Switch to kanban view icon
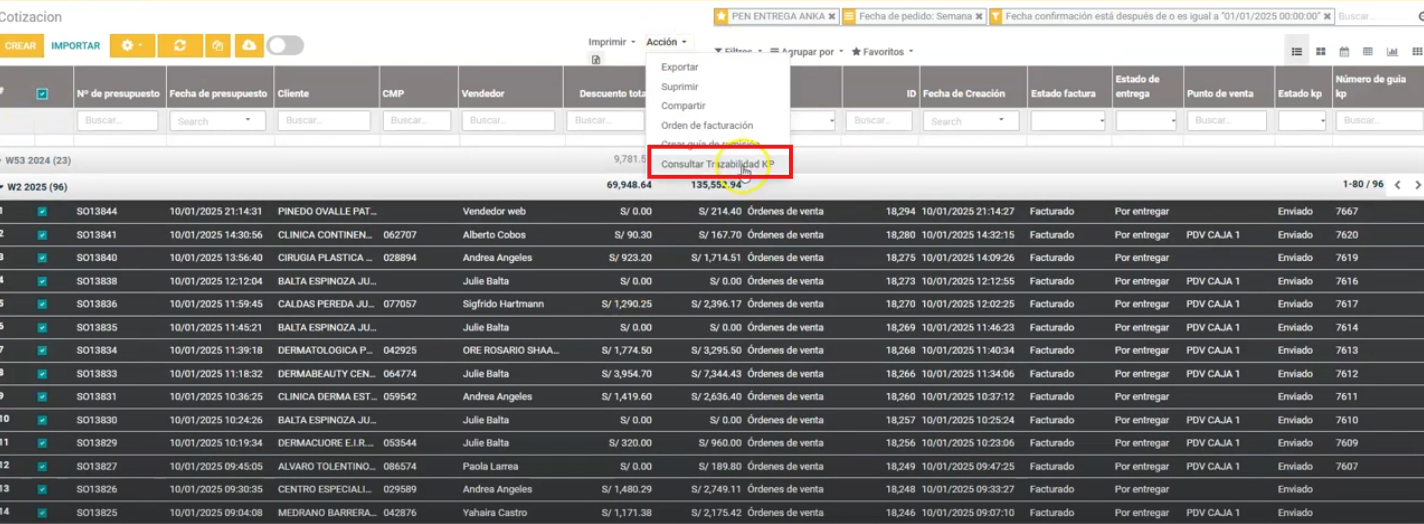The image size is (1424, 524). pyautogui.click(x=1320, y=52)
